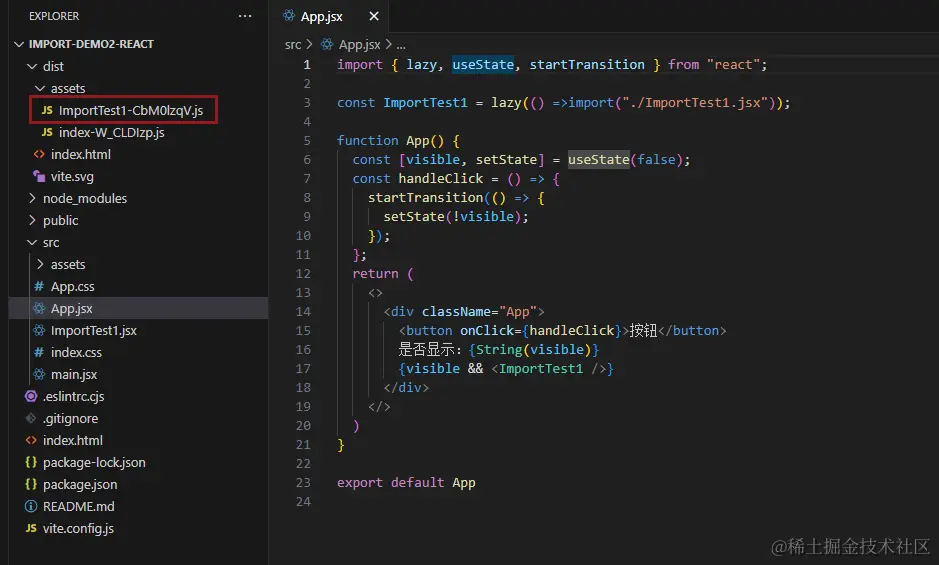Click className="App" attribute on line 14
Viewport: 939px width, 565px height.
479,312
